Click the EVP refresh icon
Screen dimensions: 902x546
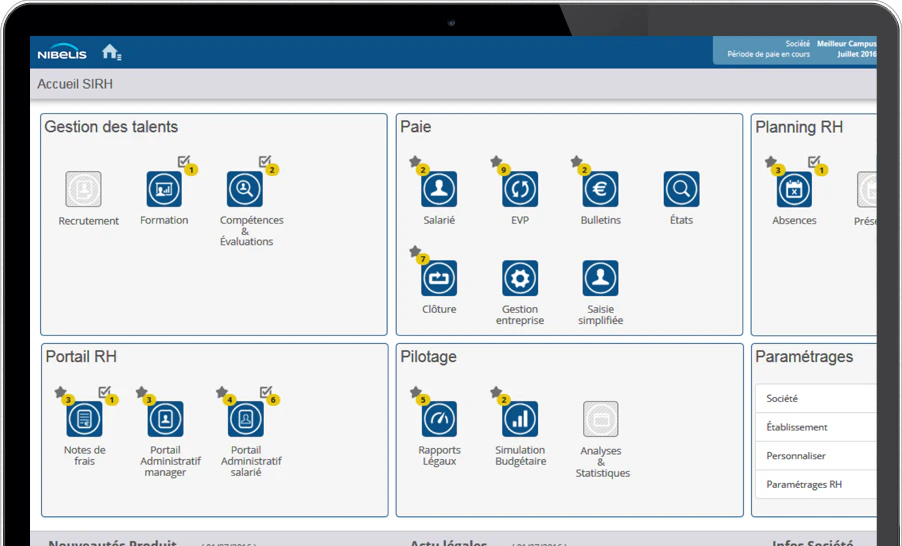(520, 189)
